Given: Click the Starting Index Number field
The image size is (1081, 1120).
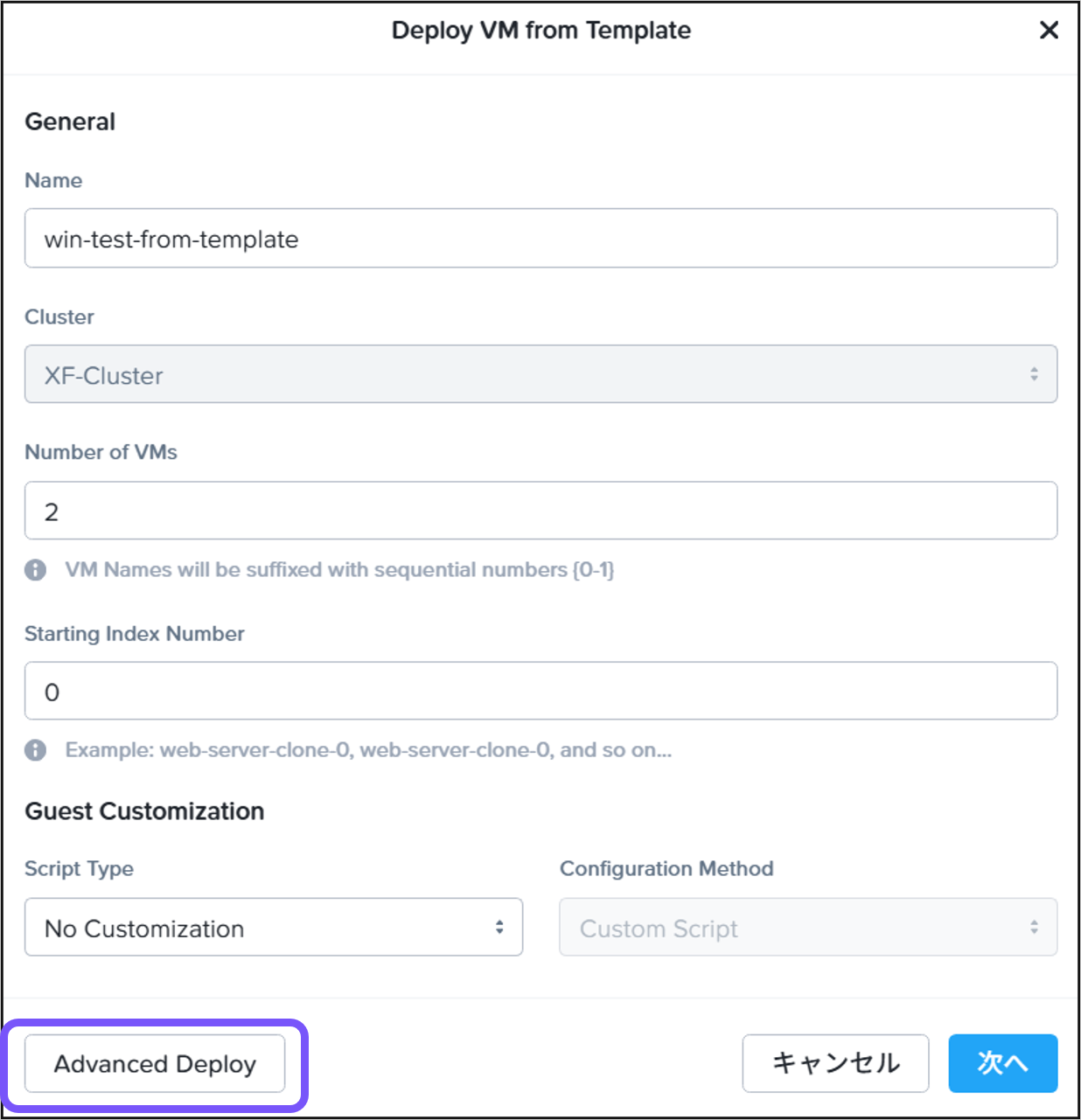Looking at the screenshot, I should [541, 691].
